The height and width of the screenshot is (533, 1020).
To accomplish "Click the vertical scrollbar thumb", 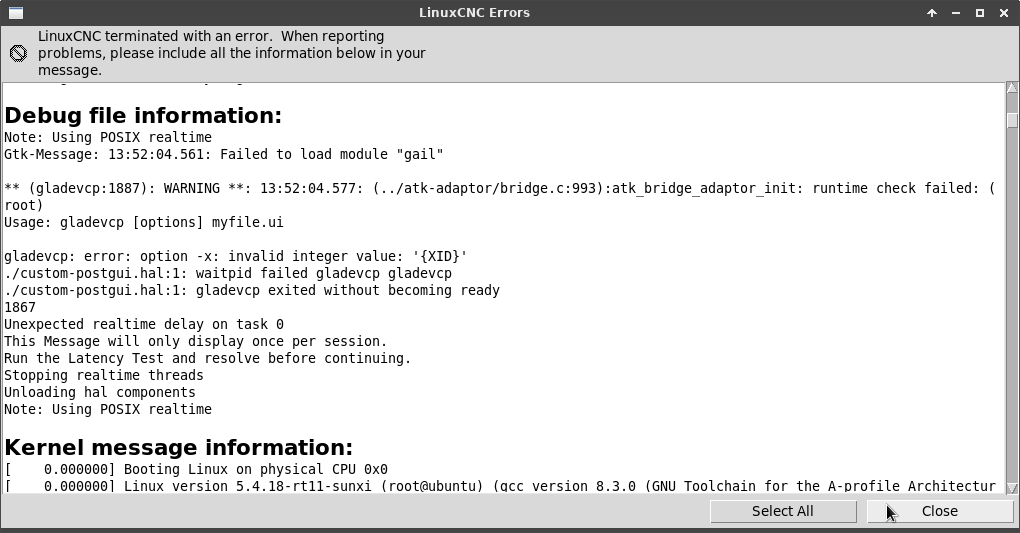I will click(1012, 120).
